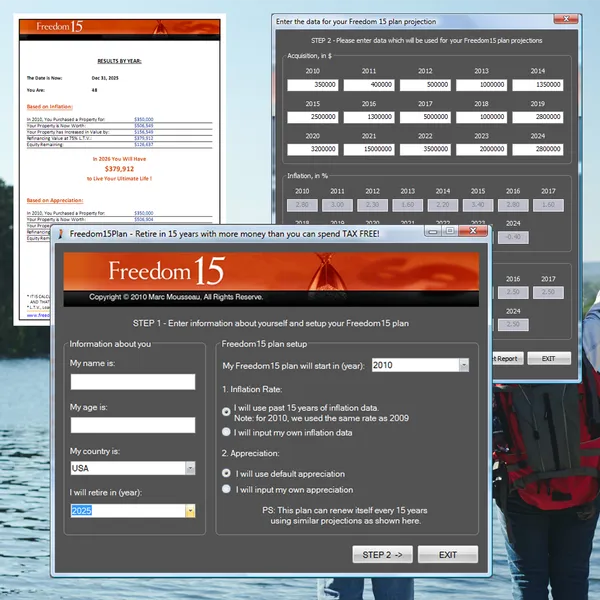
Task: Close the Step 2 data entry window
Action: 566,19
